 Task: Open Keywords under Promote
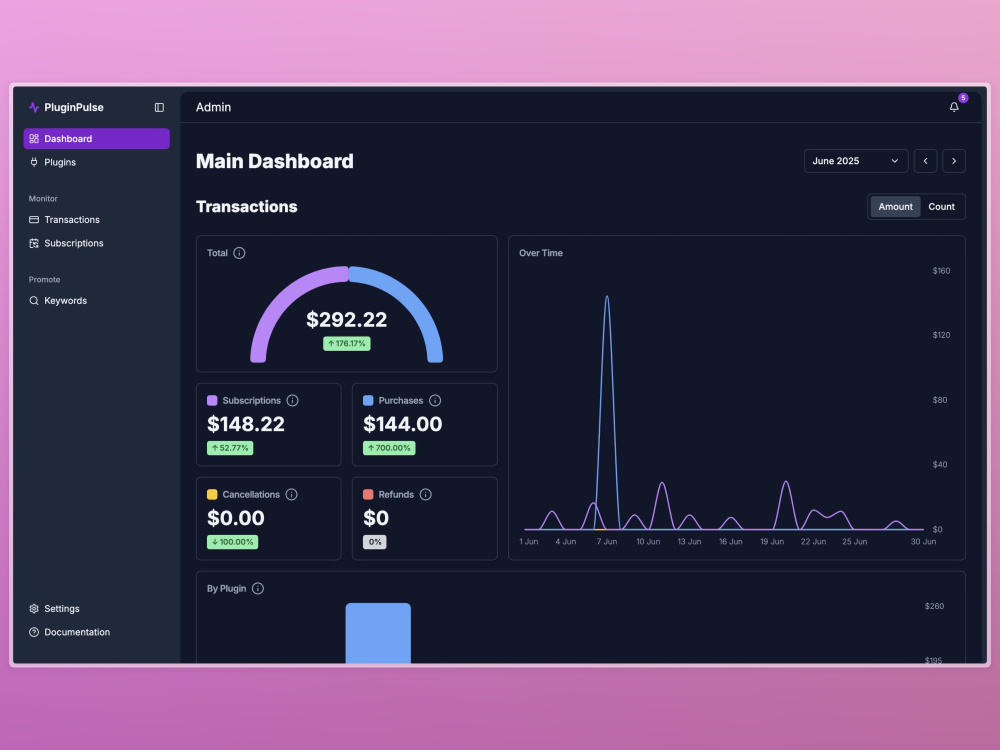coord(97,300)
